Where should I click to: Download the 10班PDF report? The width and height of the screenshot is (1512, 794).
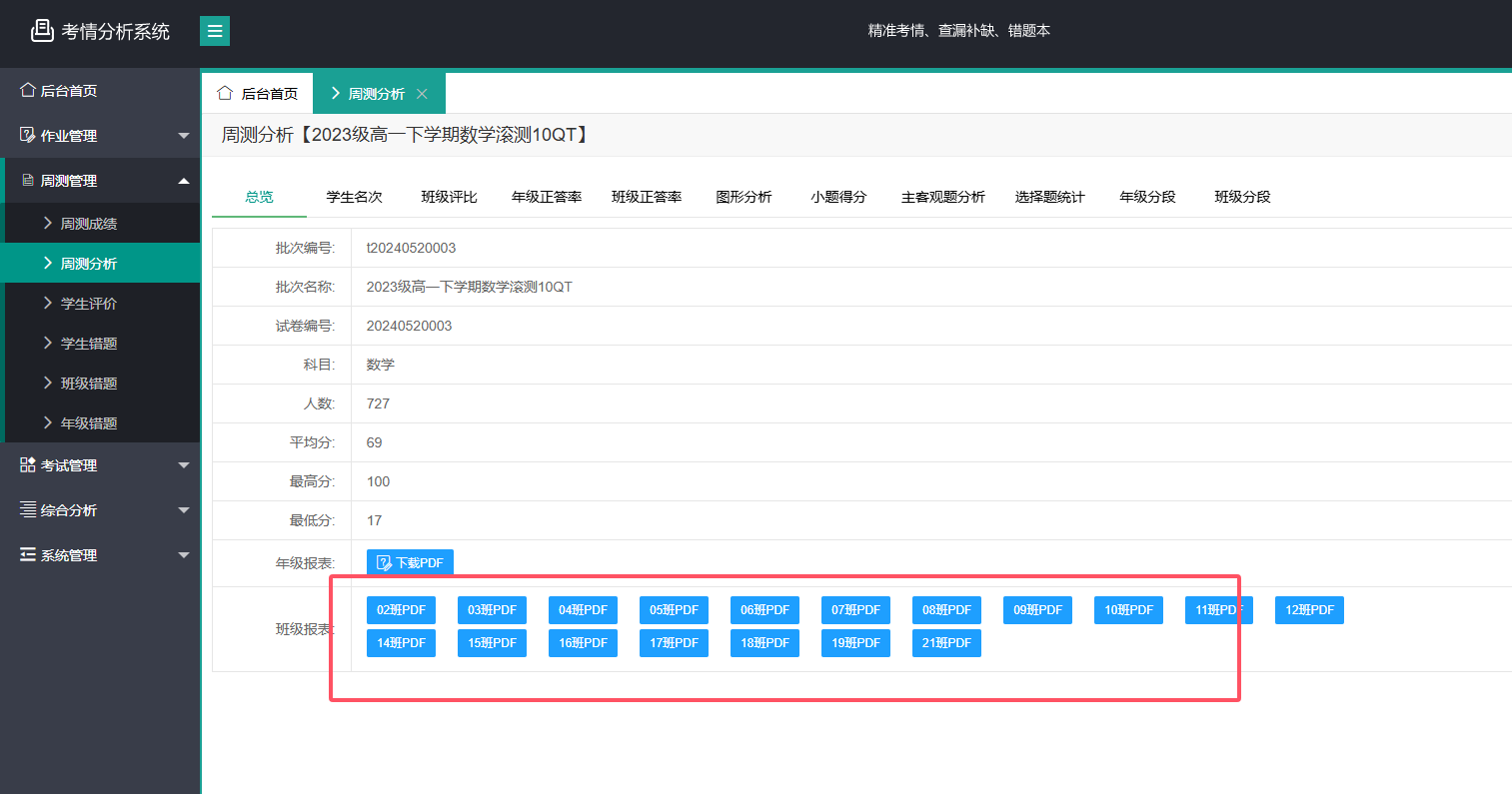coord(1128,609)
